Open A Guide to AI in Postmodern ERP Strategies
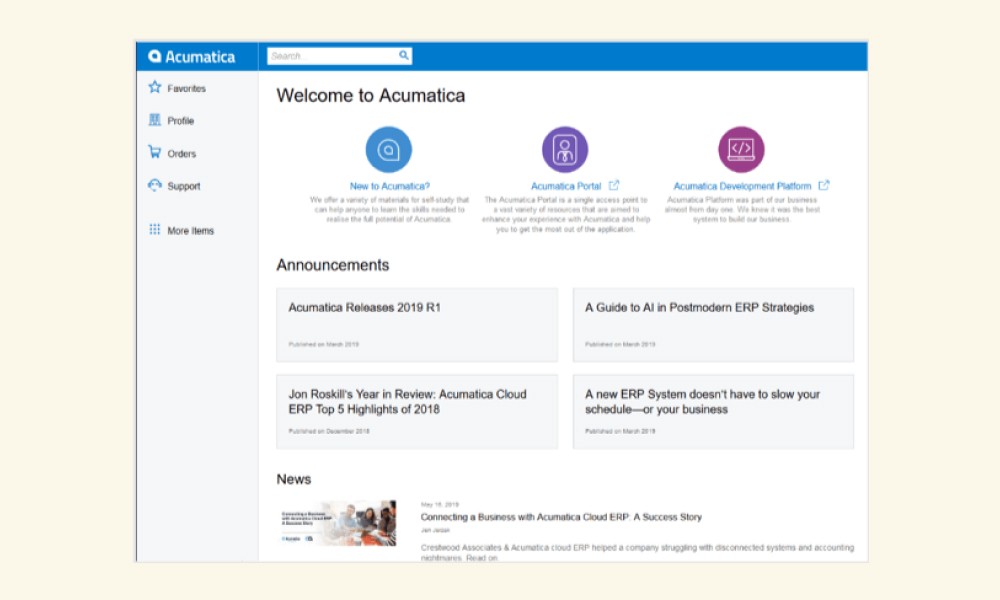Screen dimensions: 1000x600 point(713,325)
